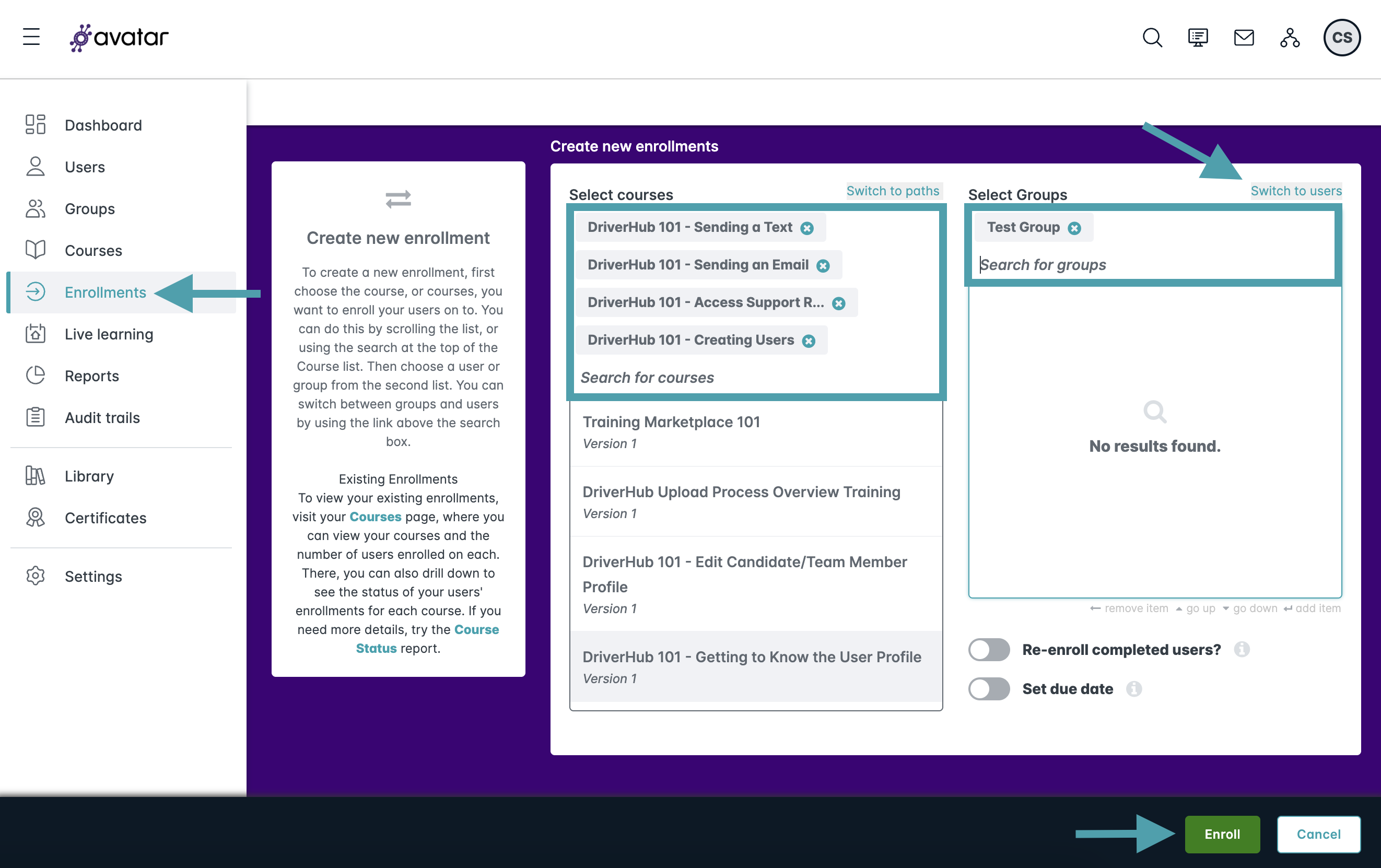Click the search magnifier icon in header

(1152, 38)
